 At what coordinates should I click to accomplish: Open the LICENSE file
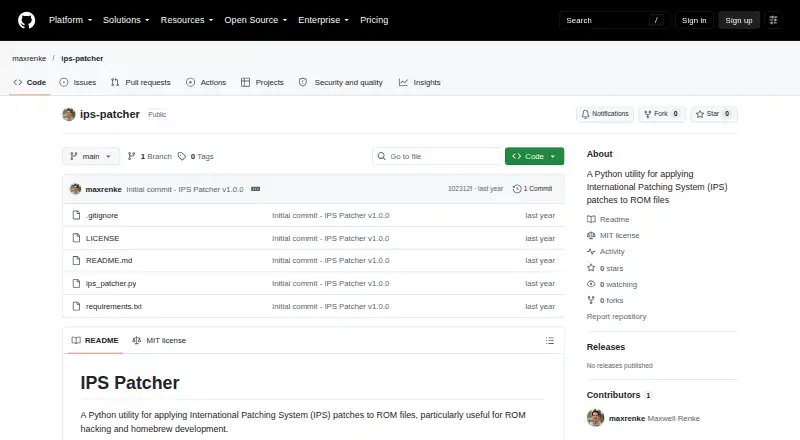click(x=103, y=238)
